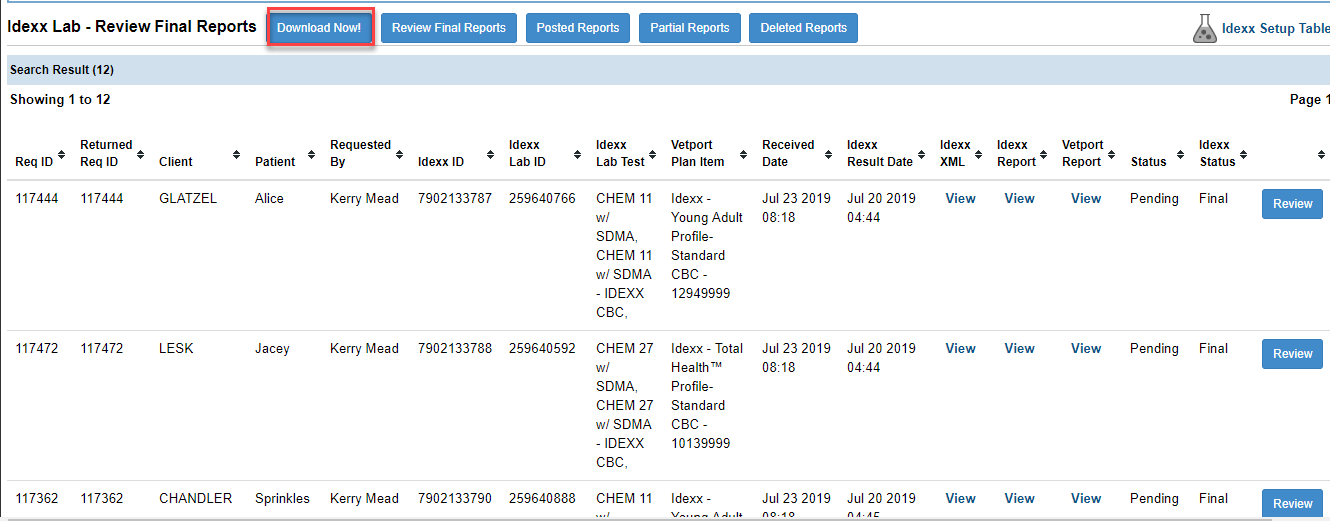The image size is (1330, 521).
Task: Click Idexx ID 7902133787
Action: (455, 199)
